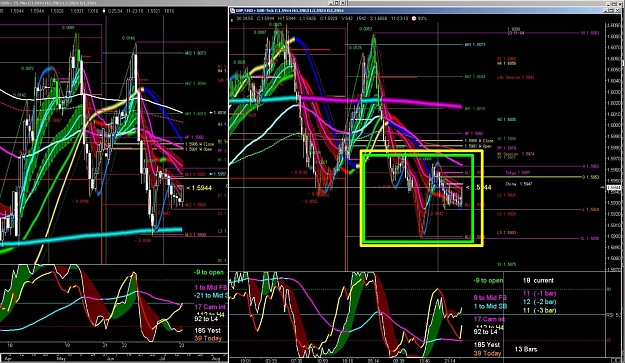Click the 'WH3 1.6073' label in right chart
Screen dimensions: 625x363
(475, 45)
